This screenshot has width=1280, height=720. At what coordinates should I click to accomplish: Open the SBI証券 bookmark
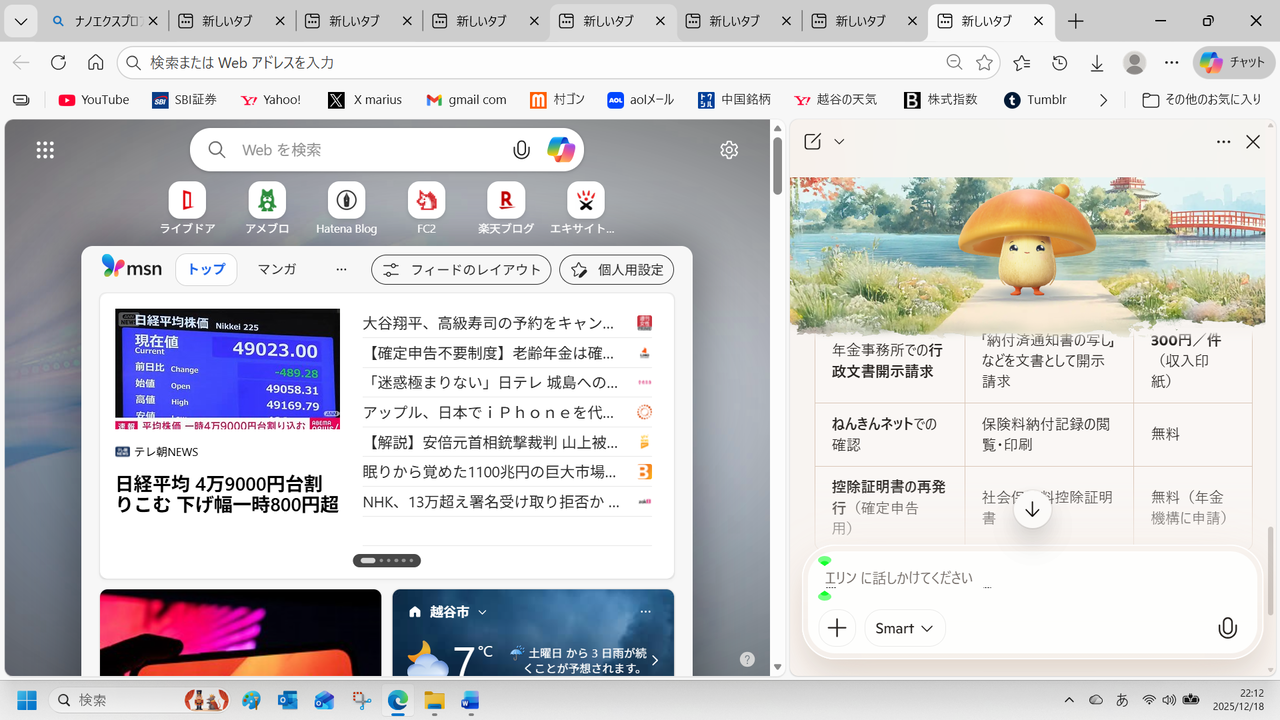pos(184,100)
